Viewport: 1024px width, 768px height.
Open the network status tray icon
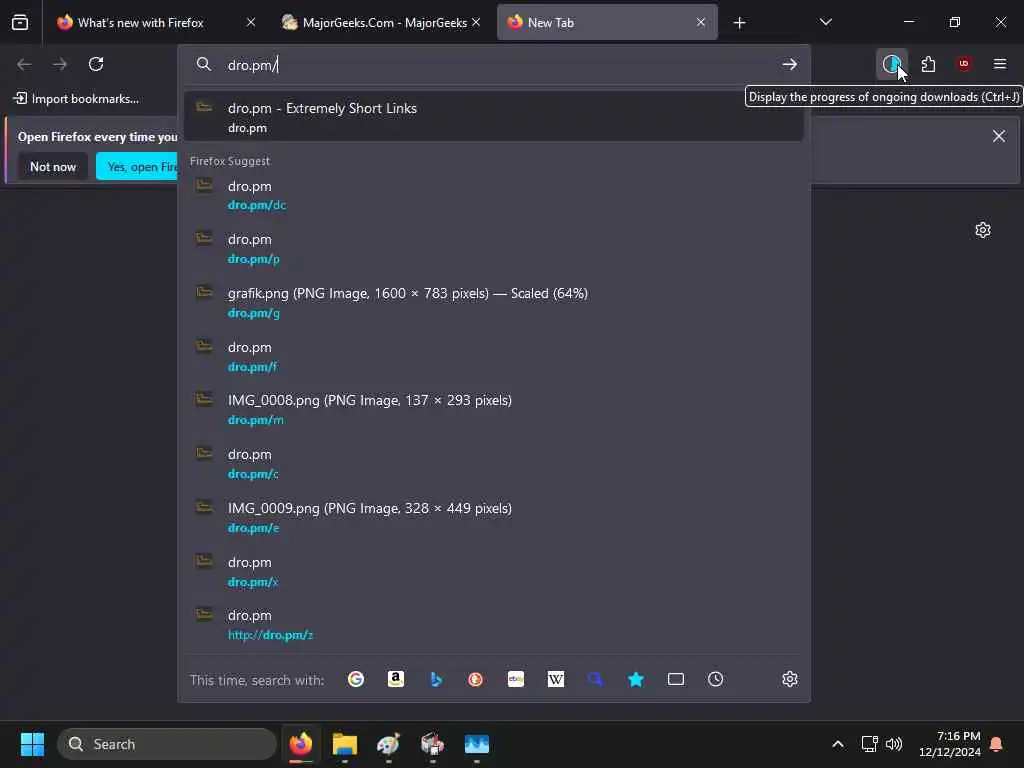click(x=869, y=744)
